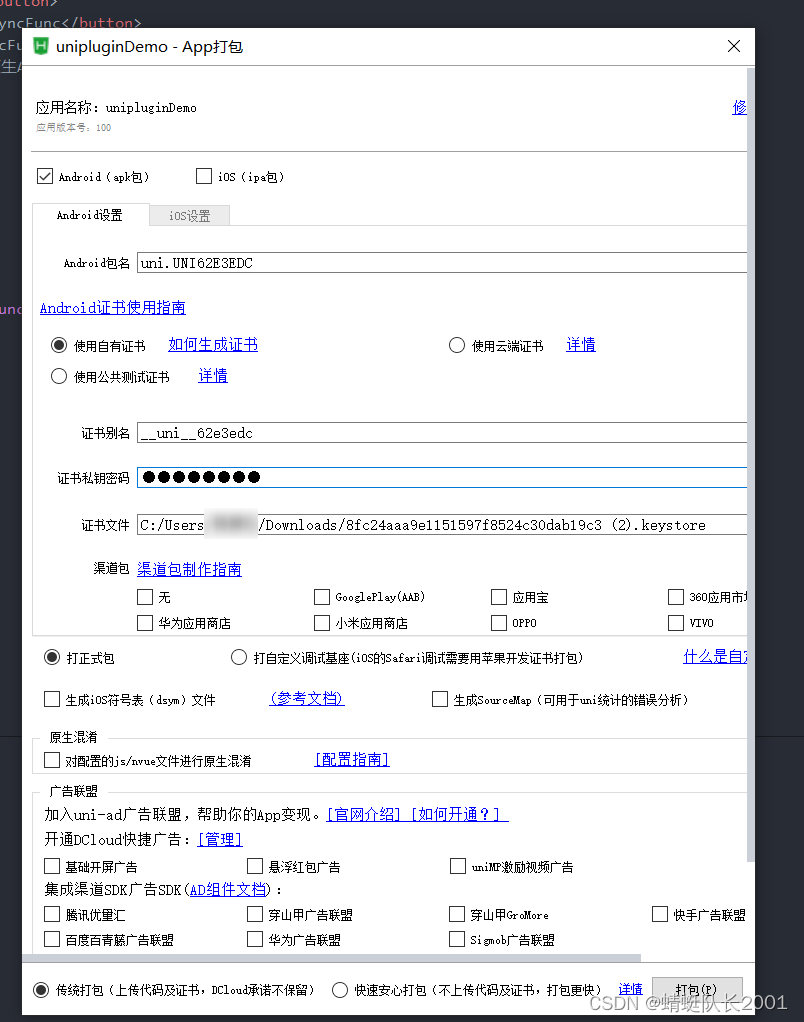
Task: Click the 证书私钥密码 password field
Action: [442, 477]
